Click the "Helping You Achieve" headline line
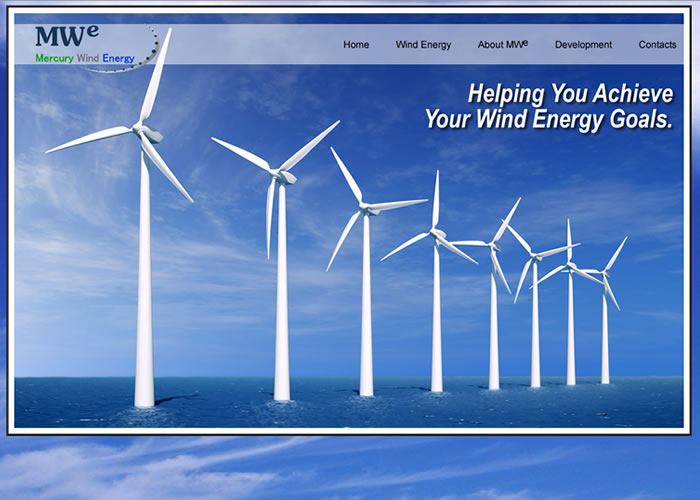 (570, 95)
